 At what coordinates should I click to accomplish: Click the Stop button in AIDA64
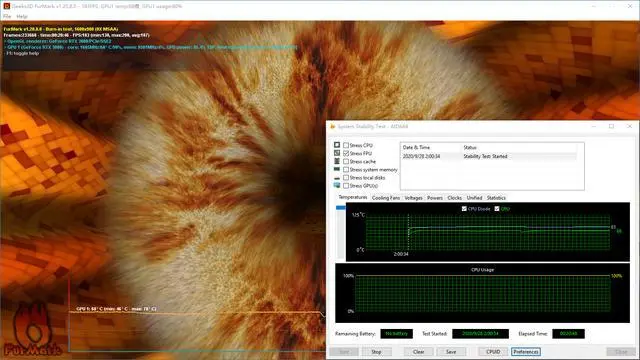(x=376, y=352)
